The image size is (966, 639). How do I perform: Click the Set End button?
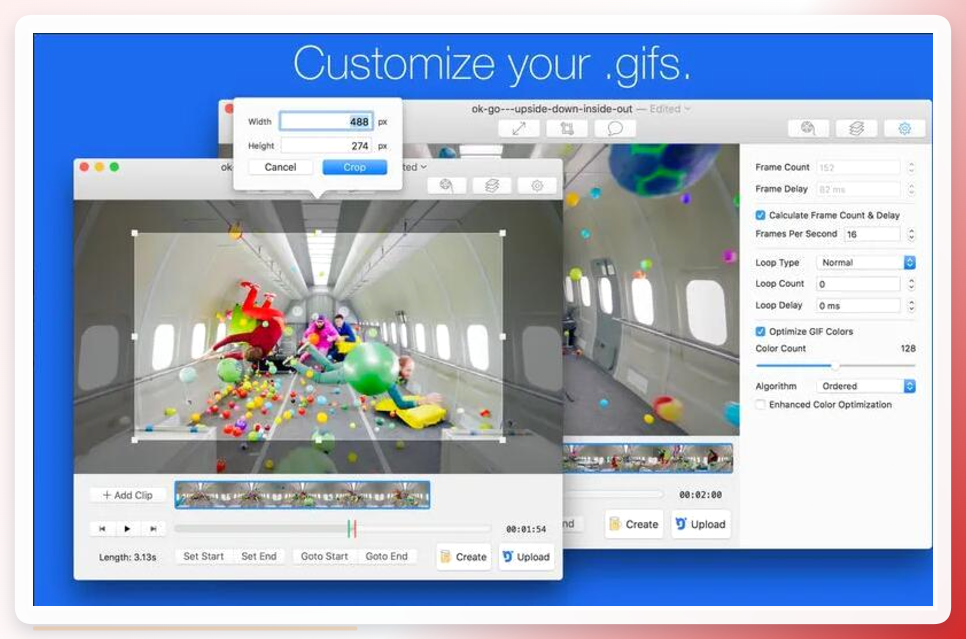pos(259,556)
